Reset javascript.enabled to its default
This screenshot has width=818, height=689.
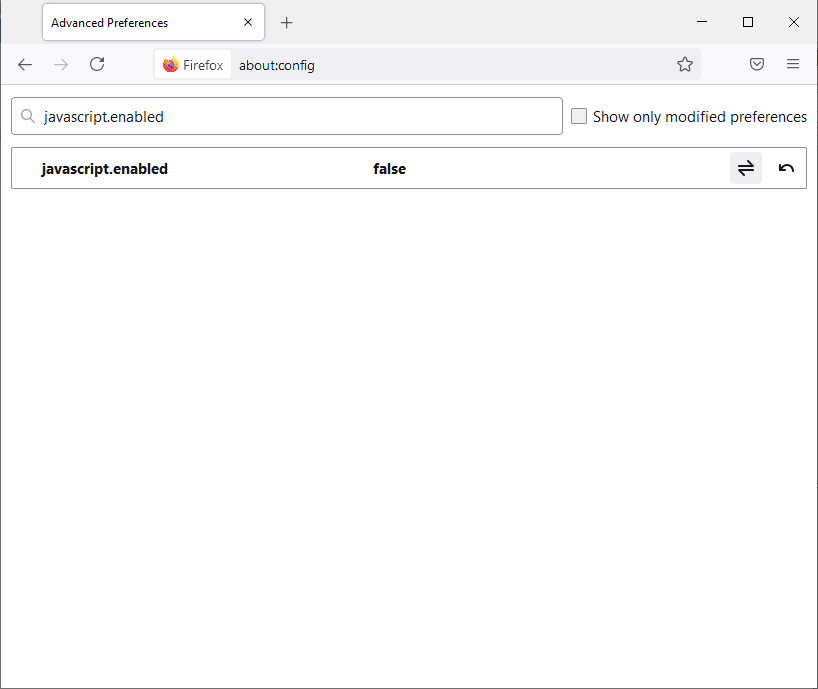click(x=786, y=168)
